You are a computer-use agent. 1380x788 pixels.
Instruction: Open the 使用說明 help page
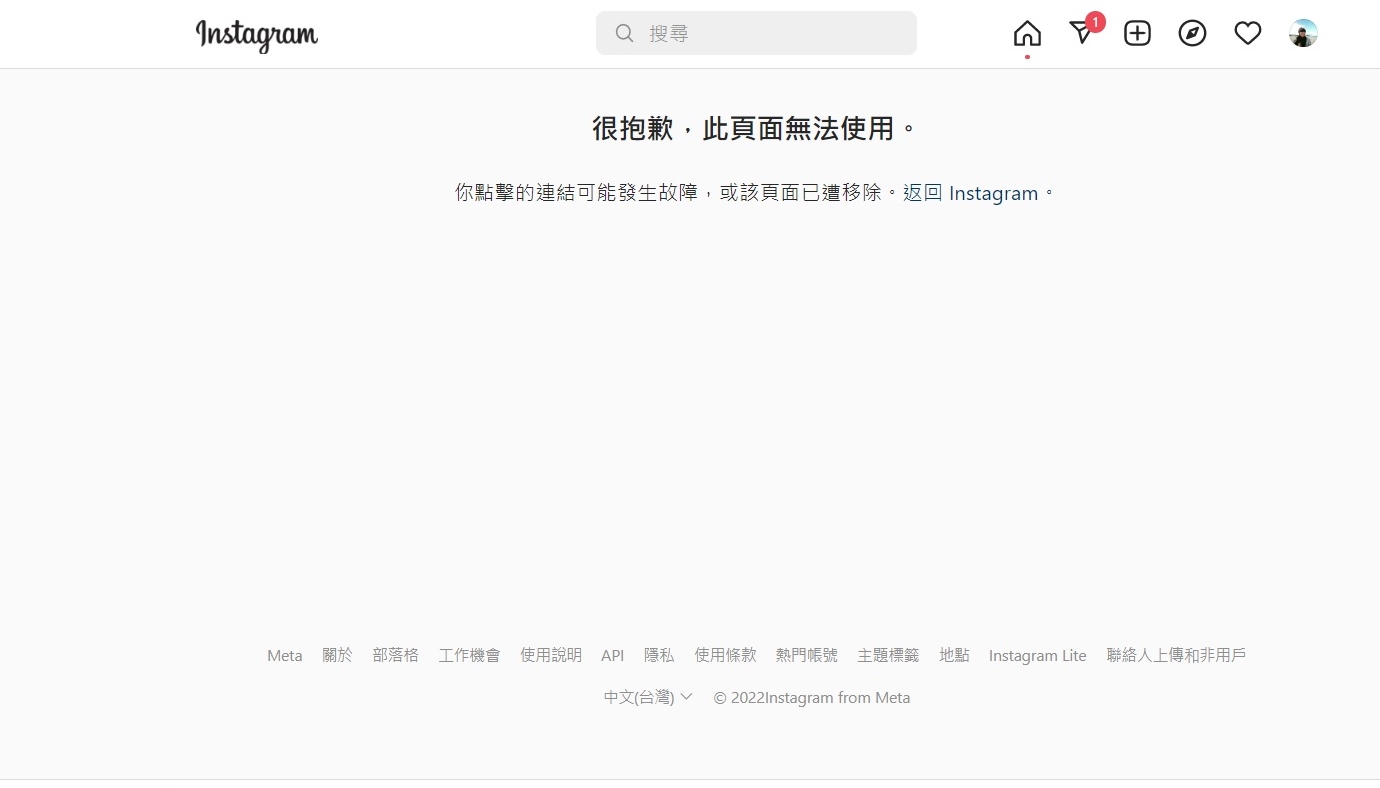point(551,655)
